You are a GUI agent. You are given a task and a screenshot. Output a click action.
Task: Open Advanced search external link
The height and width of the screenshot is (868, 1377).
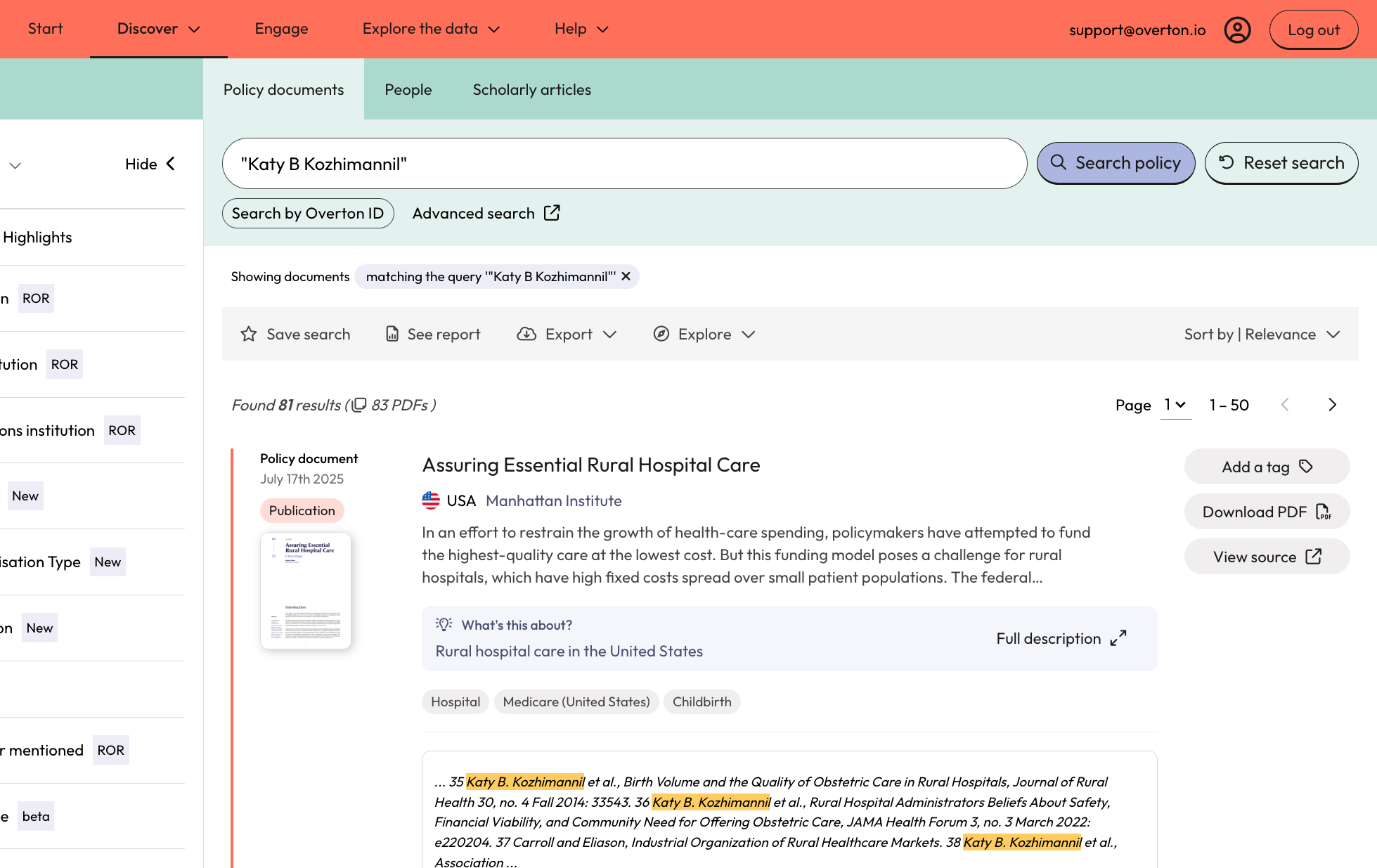[x=486, y=213]
